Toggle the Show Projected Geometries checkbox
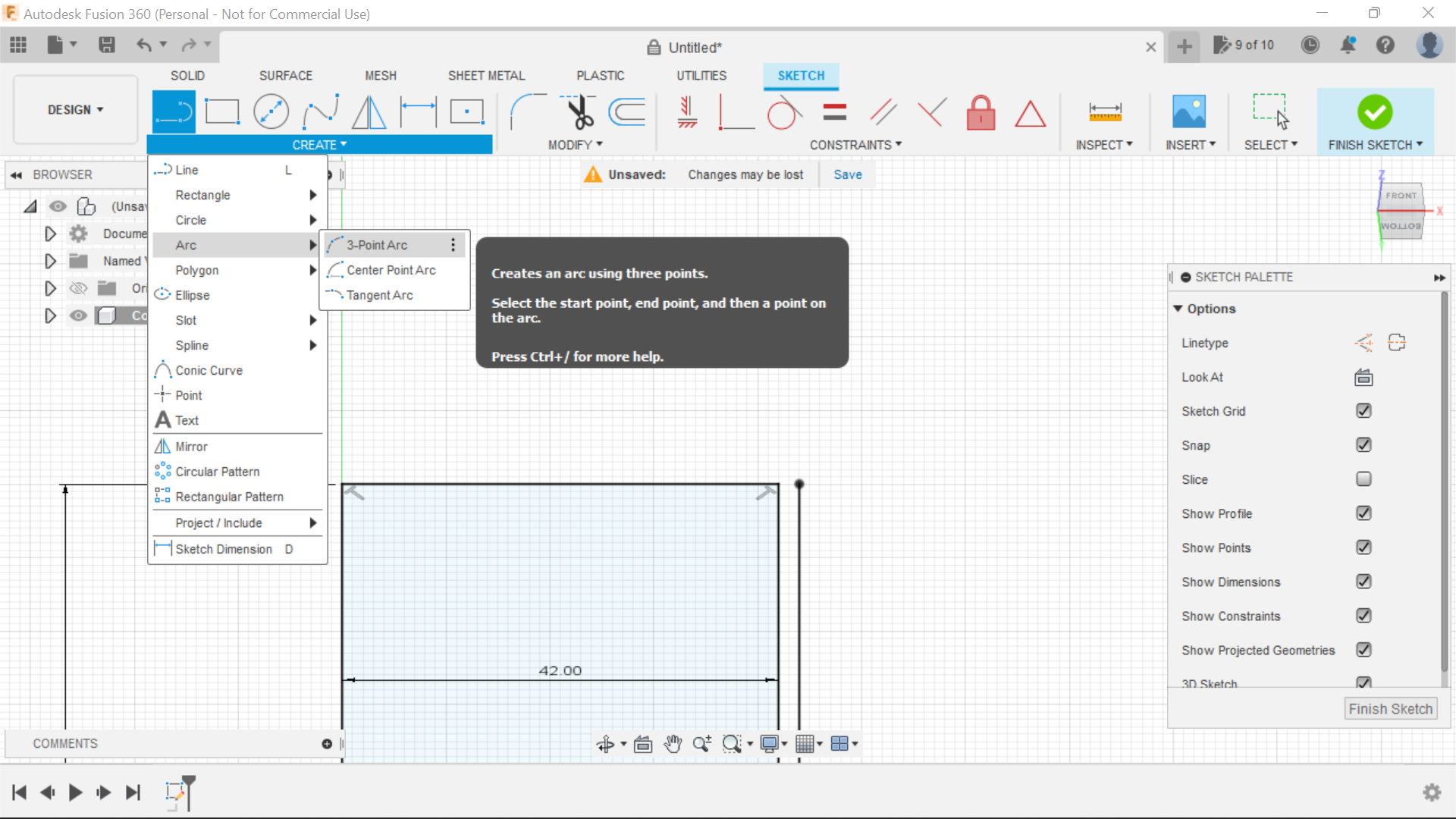The image size is (1456, 819). coord(1363,650)
